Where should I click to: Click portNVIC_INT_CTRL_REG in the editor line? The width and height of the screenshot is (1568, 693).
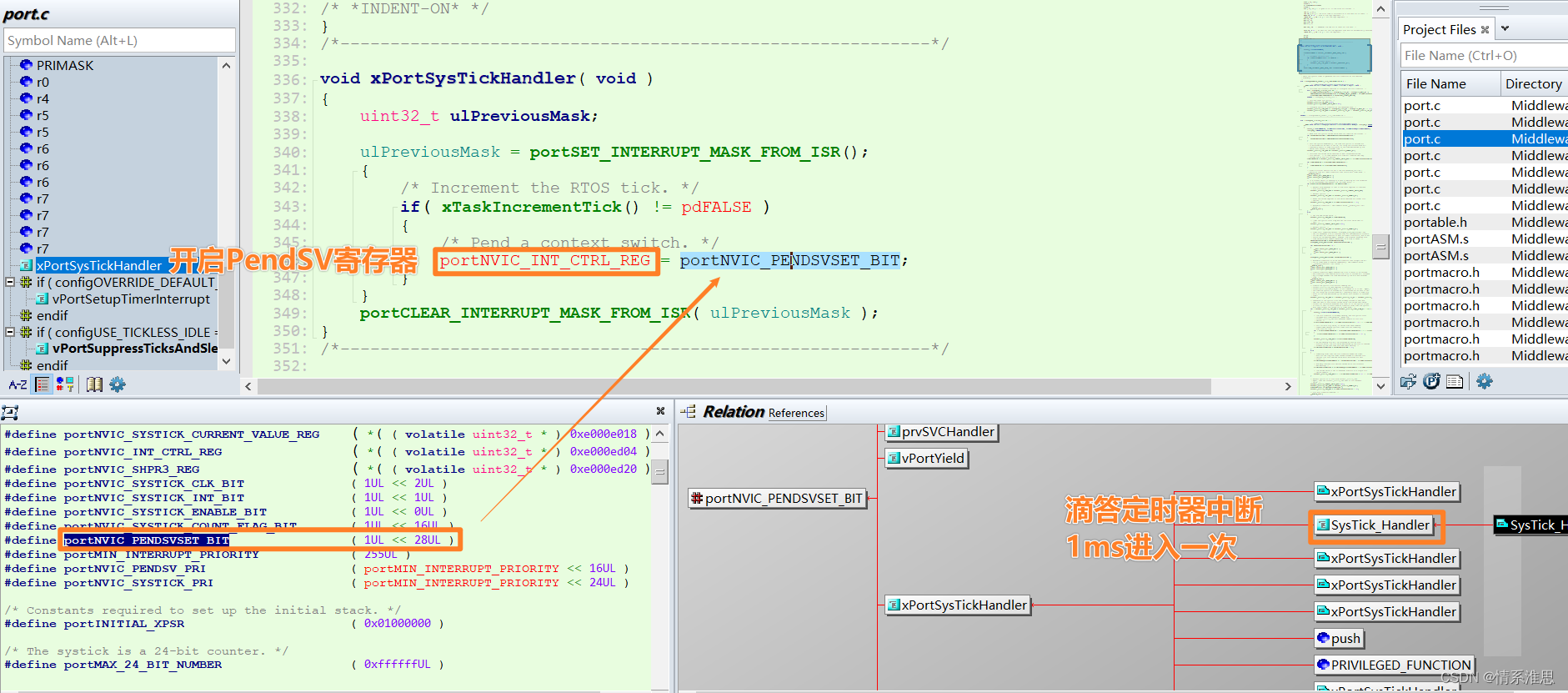[544, 260]
